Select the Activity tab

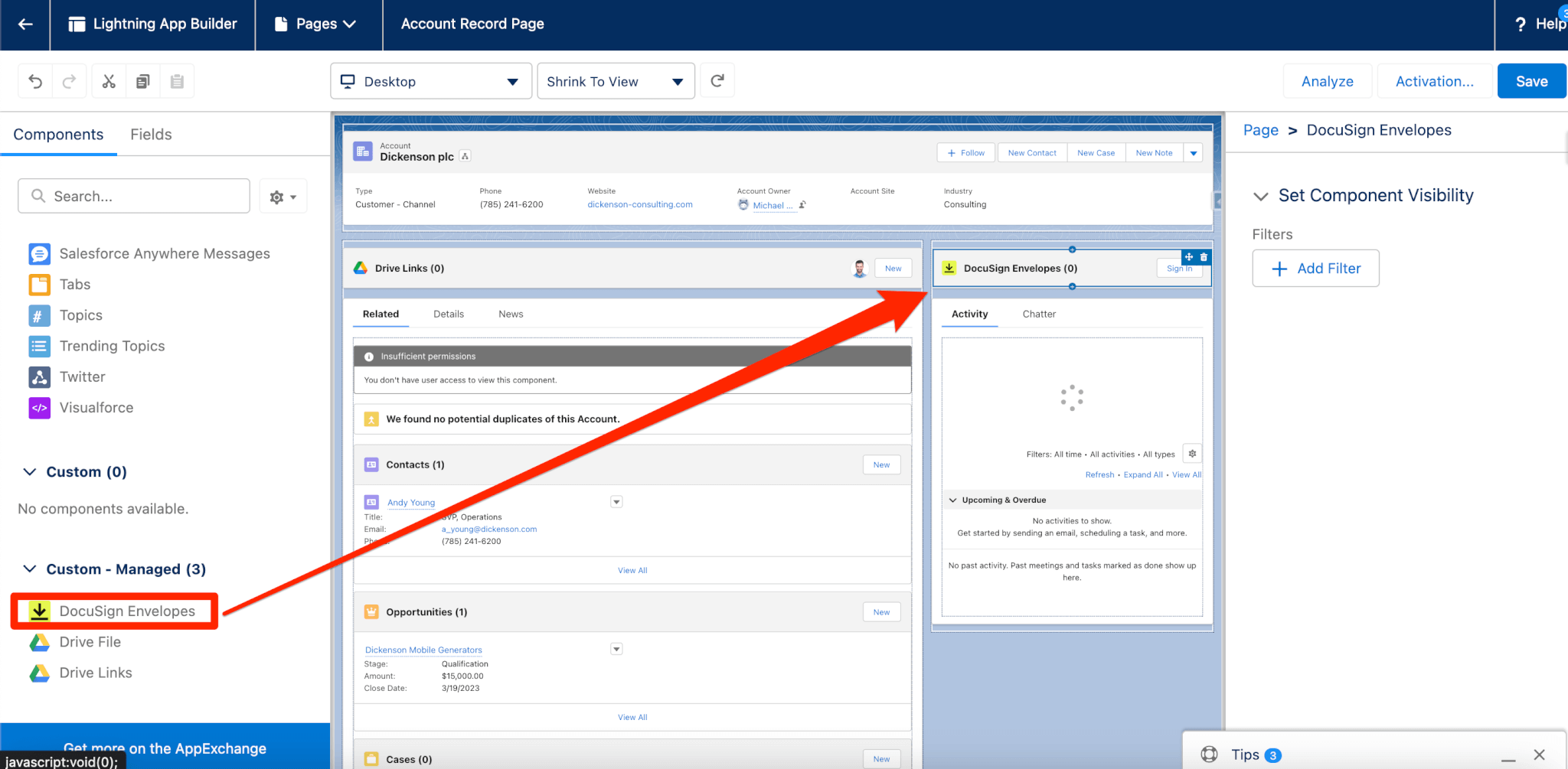969,314
